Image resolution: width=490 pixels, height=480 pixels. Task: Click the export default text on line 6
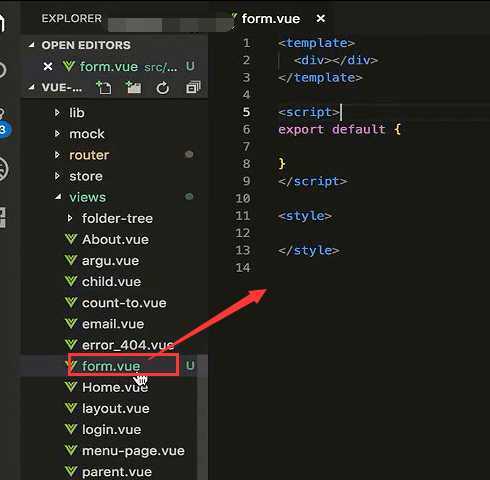tap(332, 129)
